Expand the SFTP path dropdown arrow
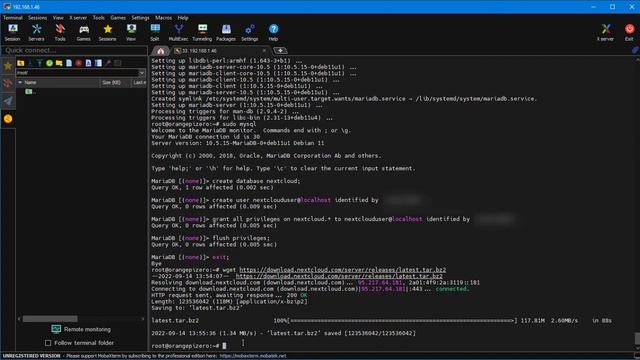This screenshot has width=640, height=360. tap(141, 73)
